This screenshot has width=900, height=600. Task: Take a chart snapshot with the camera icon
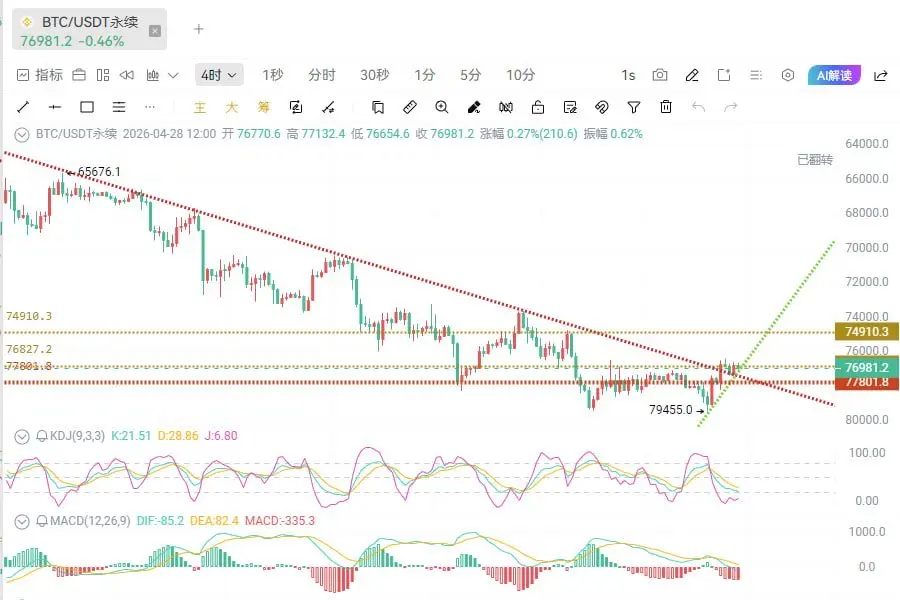point(660,75)
